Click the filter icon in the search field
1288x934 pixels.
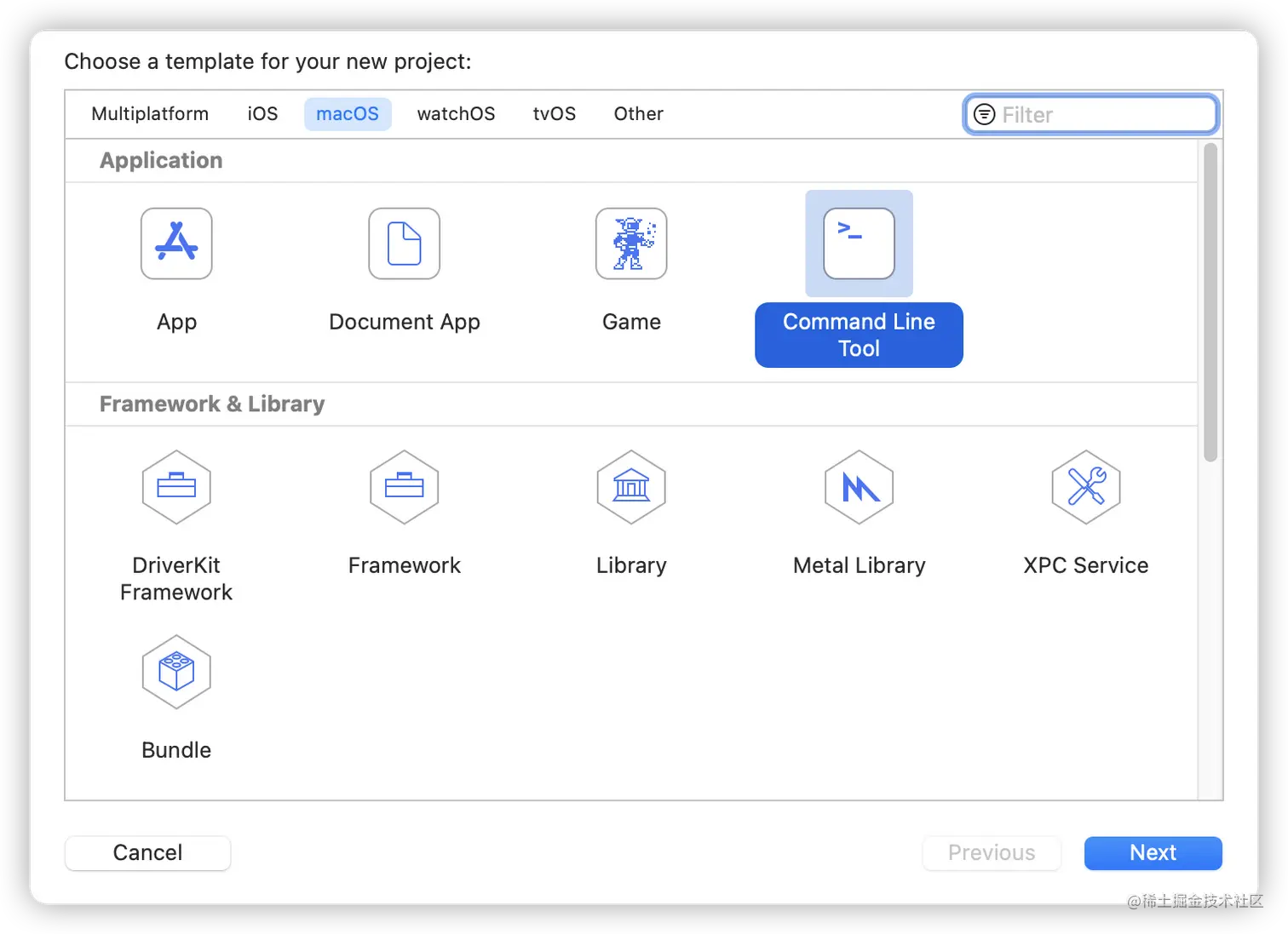[984, 114]
